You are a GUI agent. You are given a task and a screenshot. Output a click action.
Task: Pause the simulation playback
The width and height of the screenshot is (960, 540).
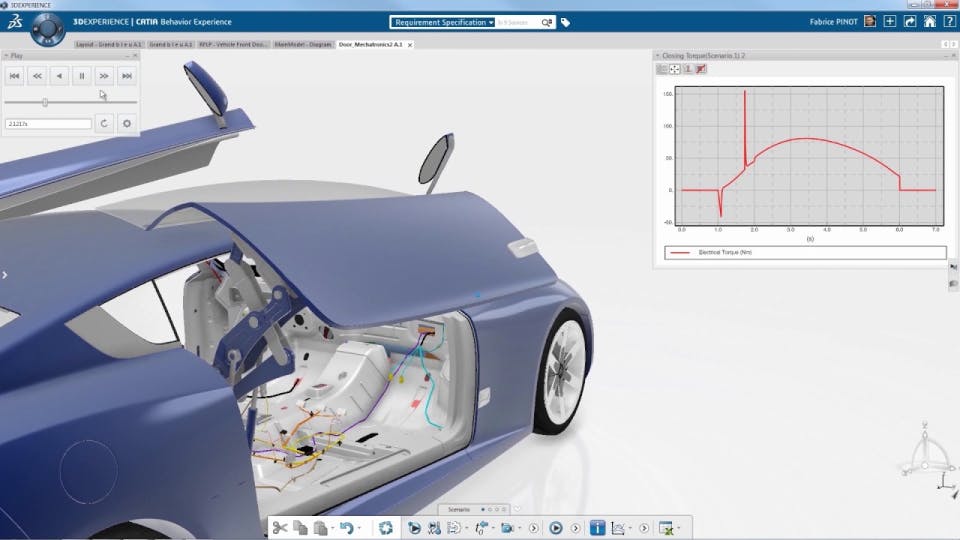click(x=82, y=76)
